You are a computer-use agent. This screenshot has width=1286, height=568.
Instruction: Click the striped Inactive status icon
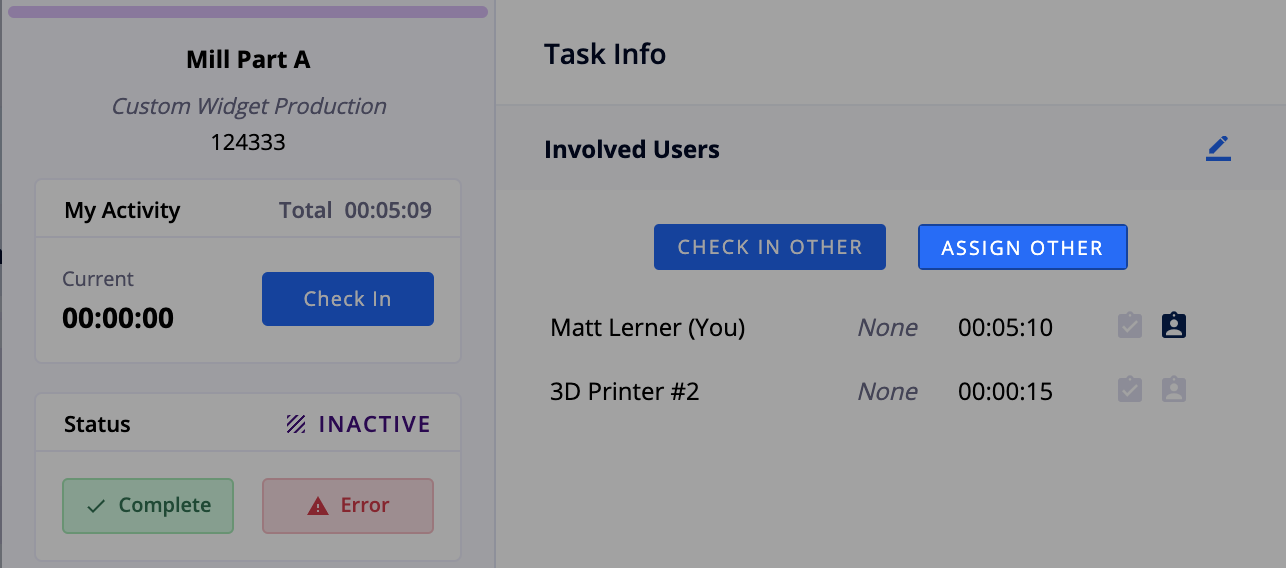coord(296,424)
